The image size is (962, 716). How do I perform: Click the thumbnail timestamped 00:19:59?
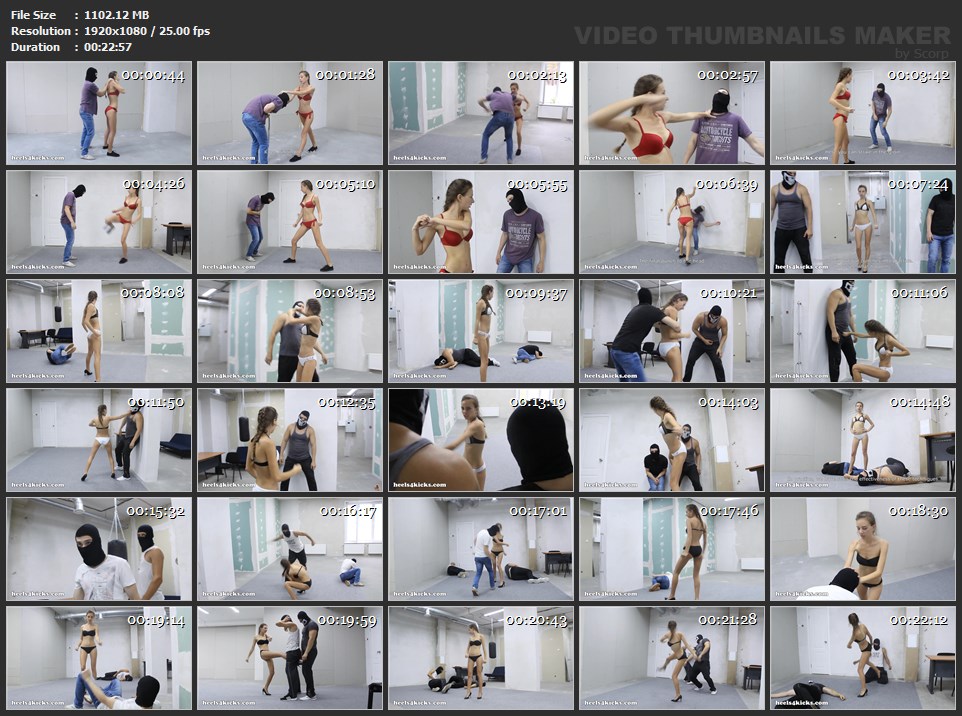point(289,658)
